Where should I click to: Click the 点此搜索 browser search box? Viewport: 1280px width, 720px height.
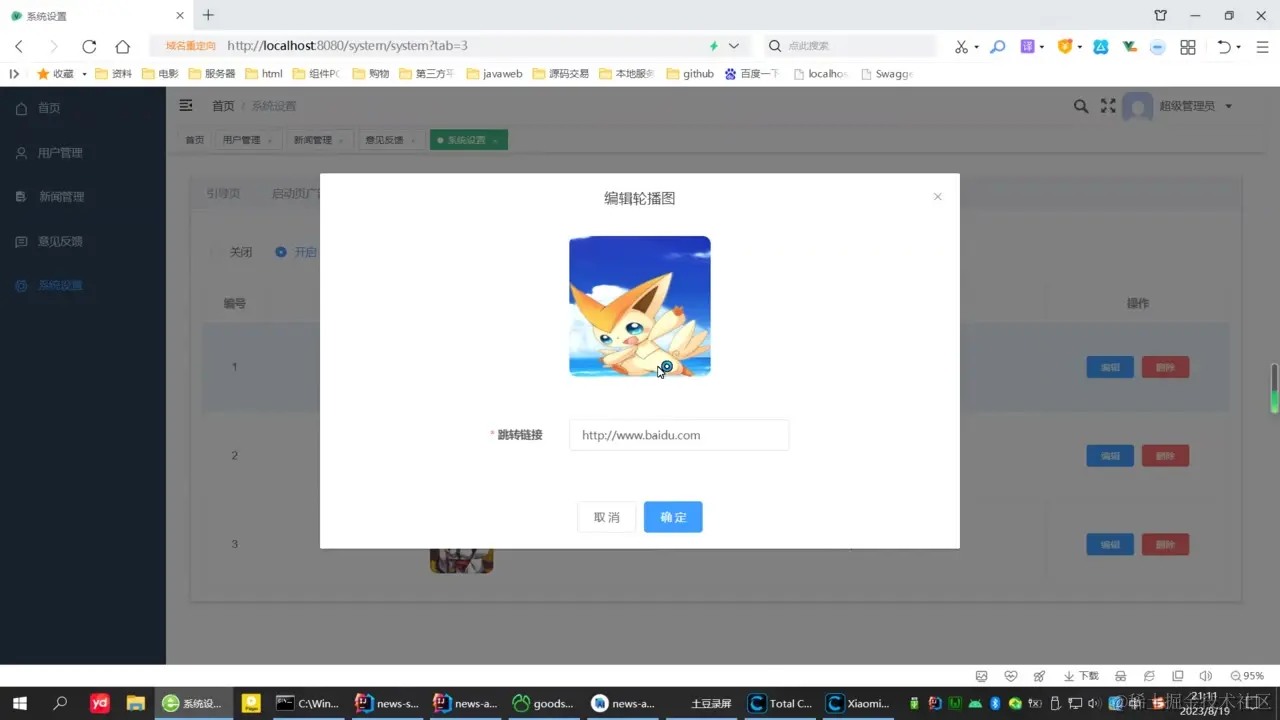pyautogui.click(x=851, y=46)
